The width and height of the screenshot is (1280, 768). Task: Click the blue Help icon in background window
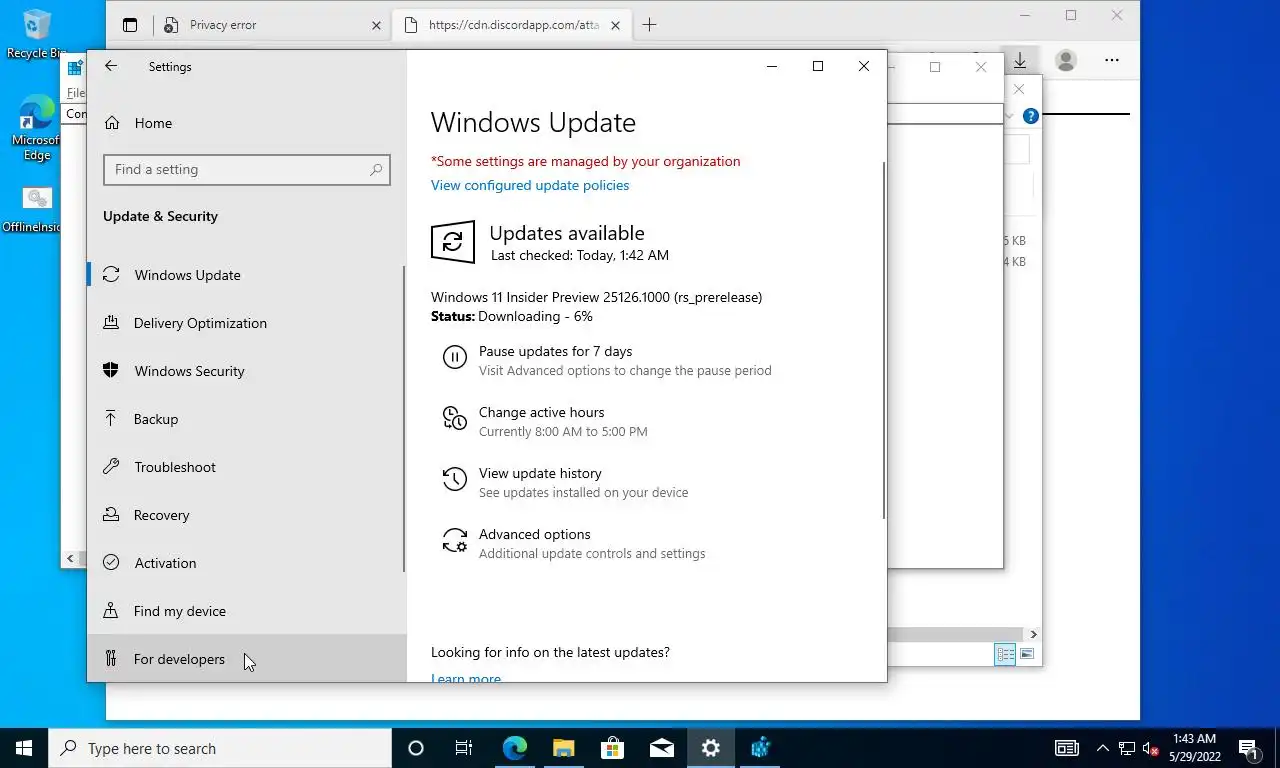tap(1031, 116)
